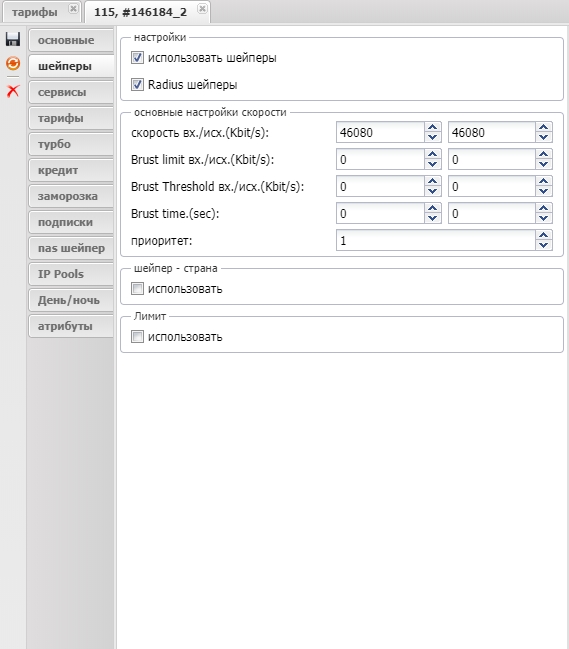Screen dimensions: 569x649
Task: Open the IP Pools section
Action: (71, 274)
